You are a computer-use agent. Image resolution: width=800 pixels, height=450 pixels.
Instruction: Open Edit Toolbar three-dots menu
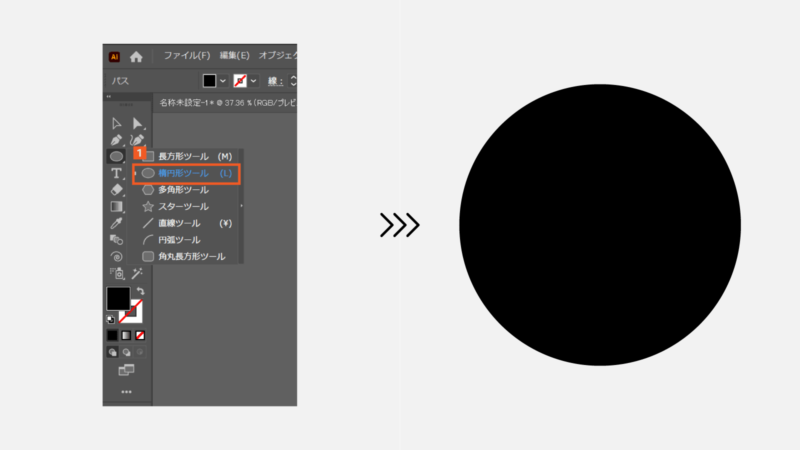pyautogui.click(x=126, y=392)
